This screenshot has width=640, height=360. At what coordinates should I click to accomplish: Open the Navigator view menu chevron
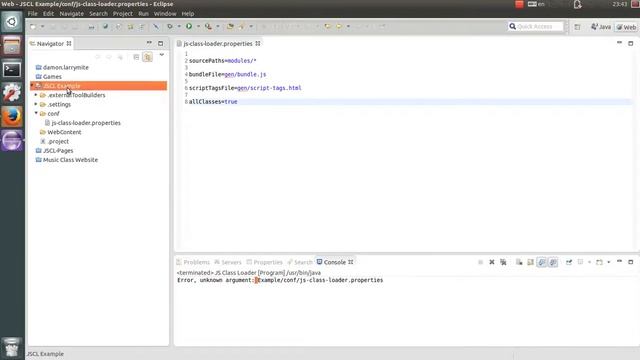[162, 55]
